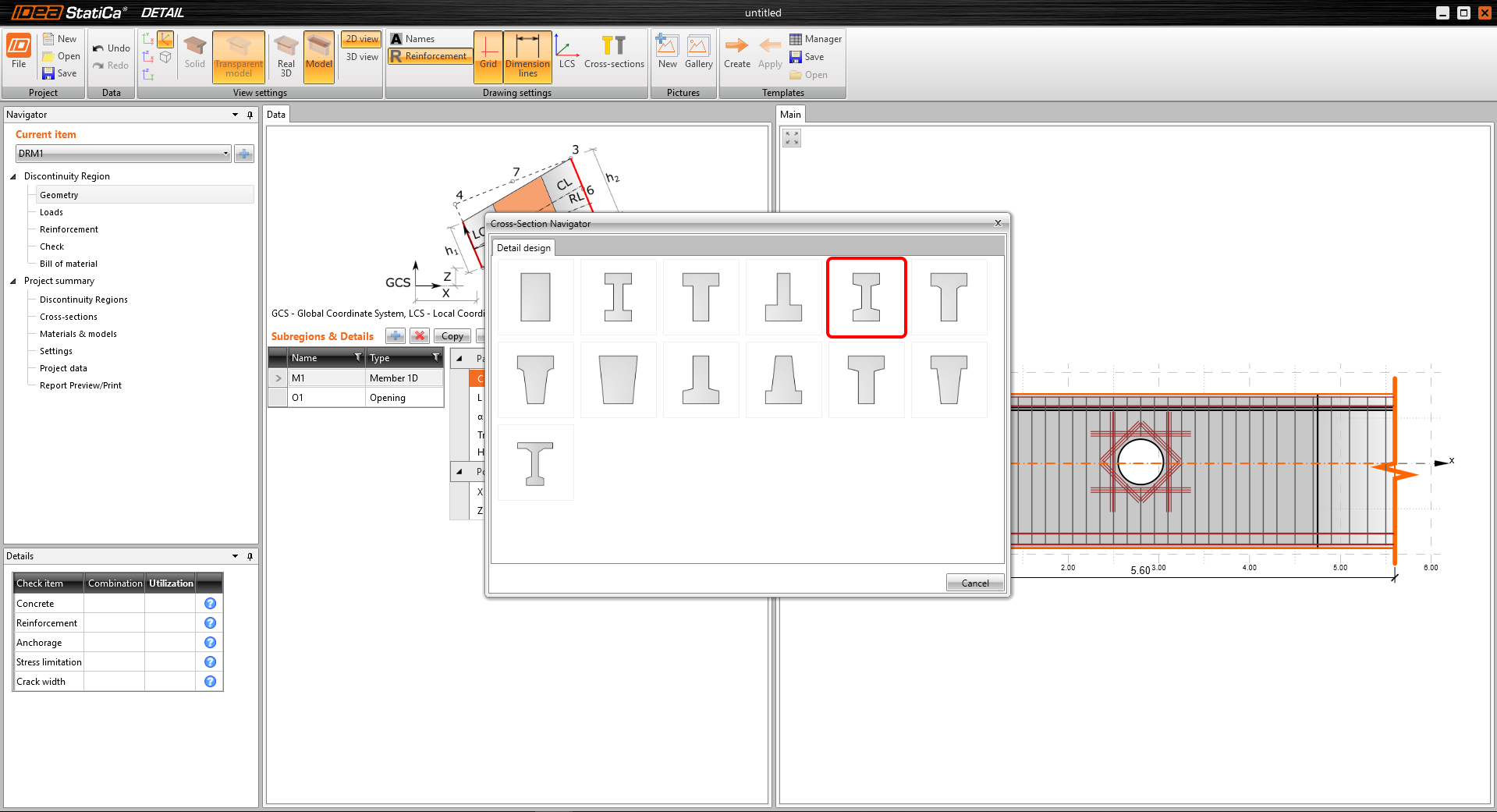
Task: Open help for Stress limitation check
Action: pyautogui.click(x=210, y=661)
